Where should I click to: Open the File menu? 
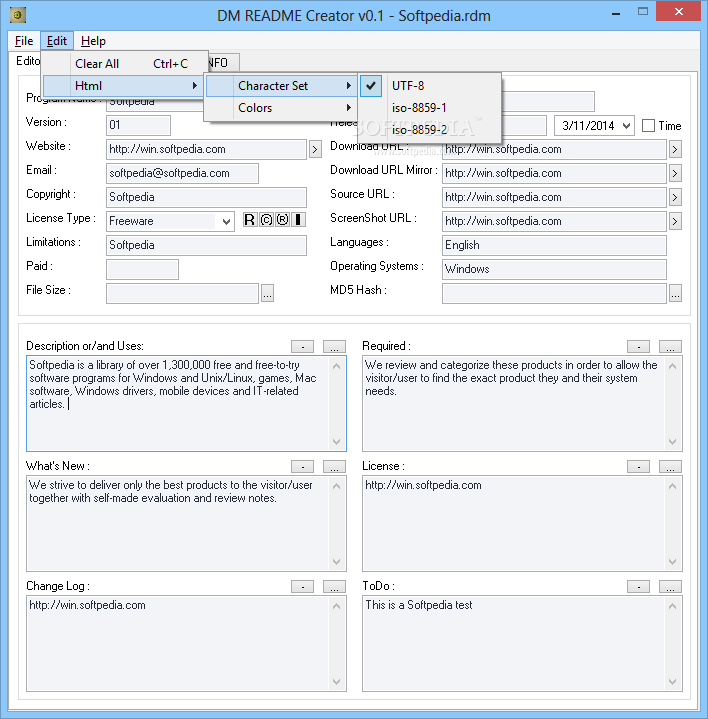[x=24, y=41]
